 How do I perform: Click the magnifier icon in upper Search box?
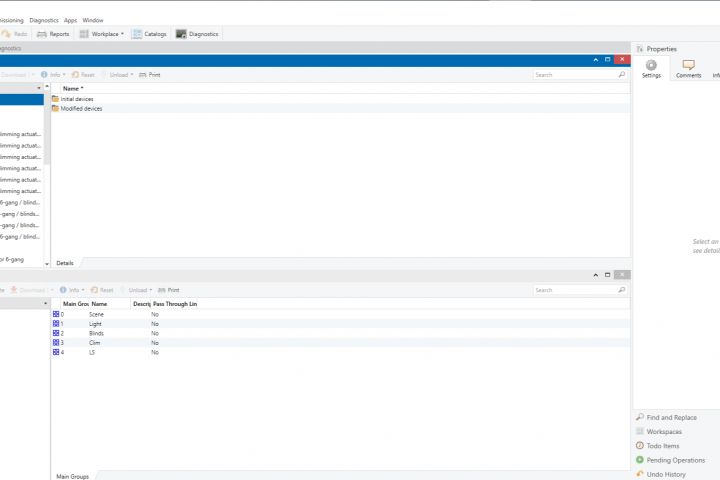[622, 74]
